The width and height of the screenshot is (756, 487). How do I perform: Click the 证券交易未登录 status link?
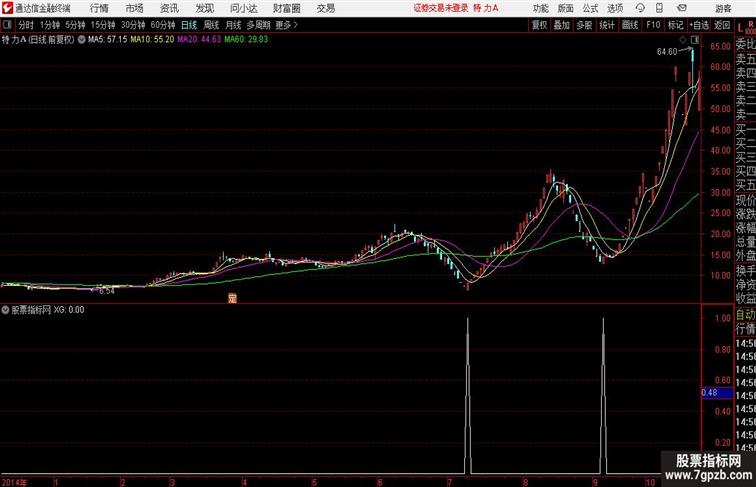[441, 8]
